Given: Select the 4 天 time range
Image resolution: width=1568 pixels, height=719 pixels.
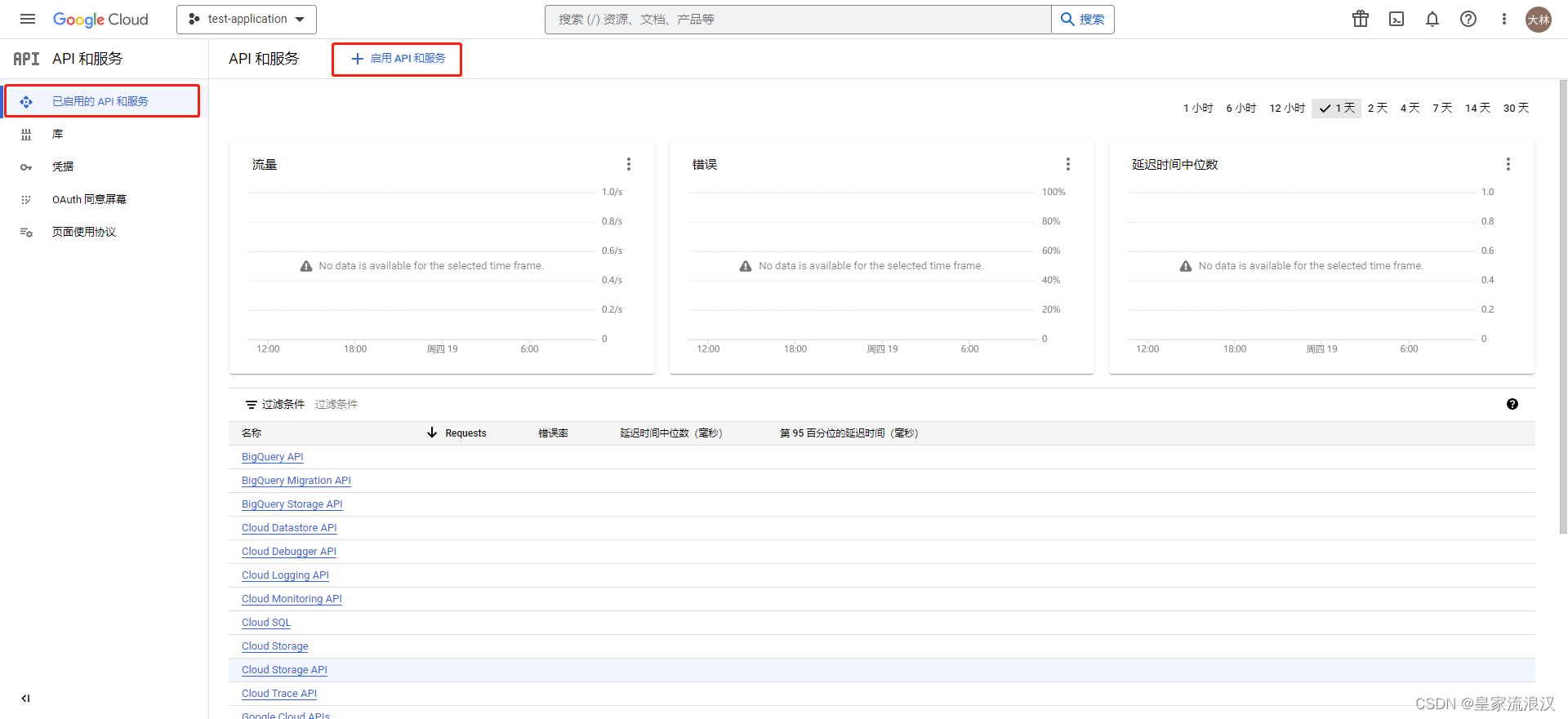Looking at the screenshot, I should (1410, 108).
